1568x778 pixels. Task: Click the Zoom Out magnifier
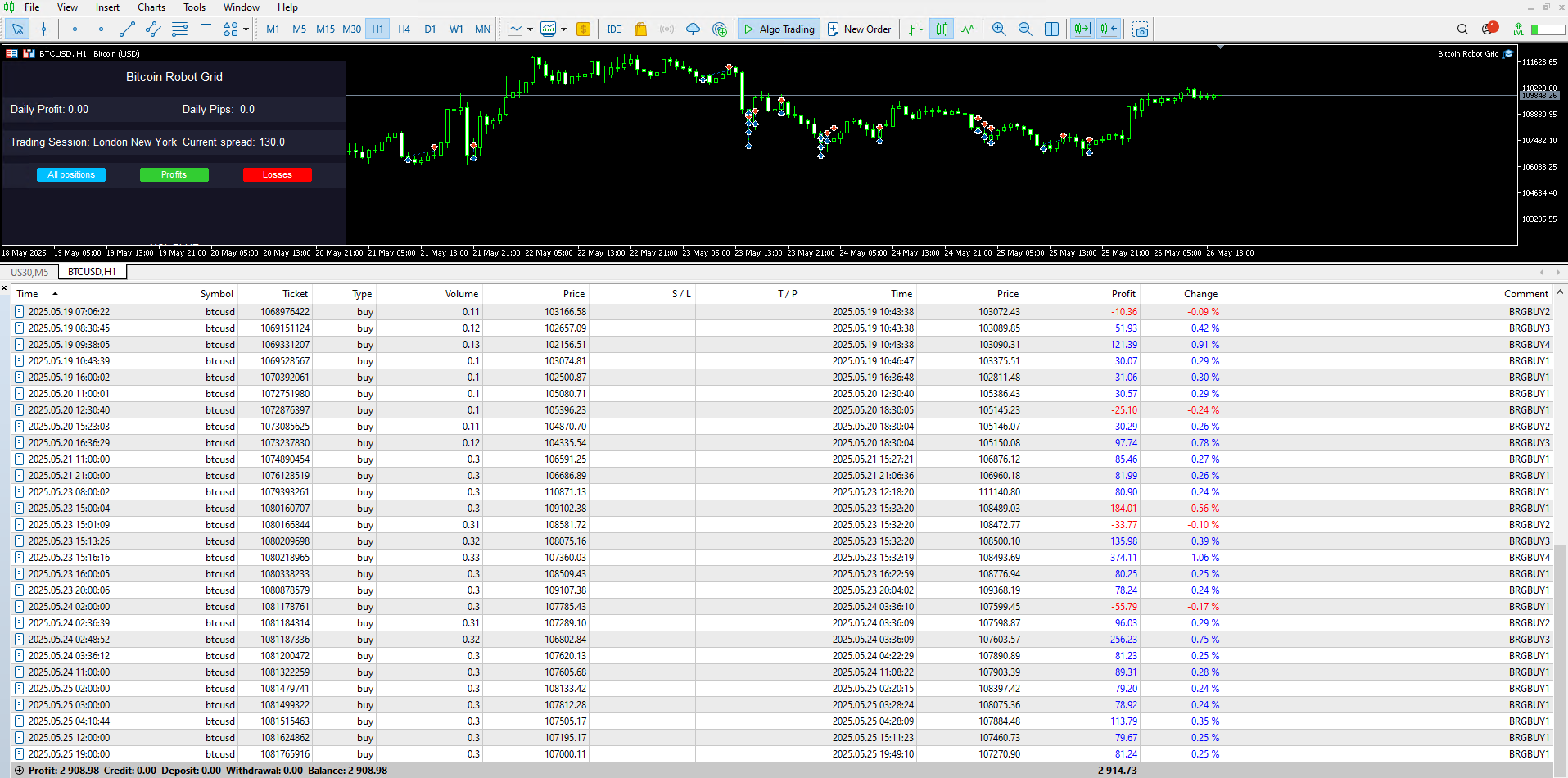1025,29
